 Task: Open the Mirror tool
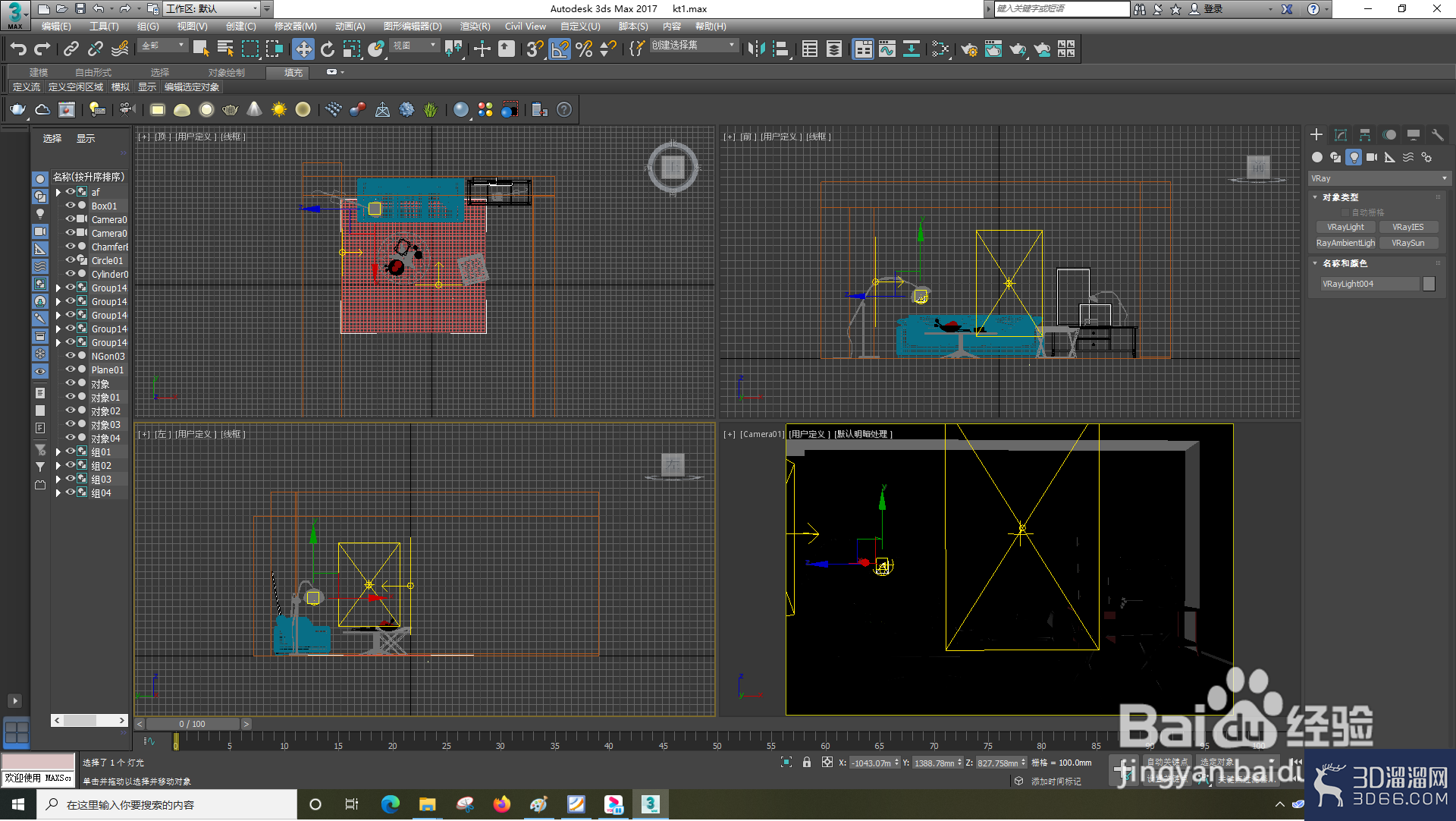point(756,49)
